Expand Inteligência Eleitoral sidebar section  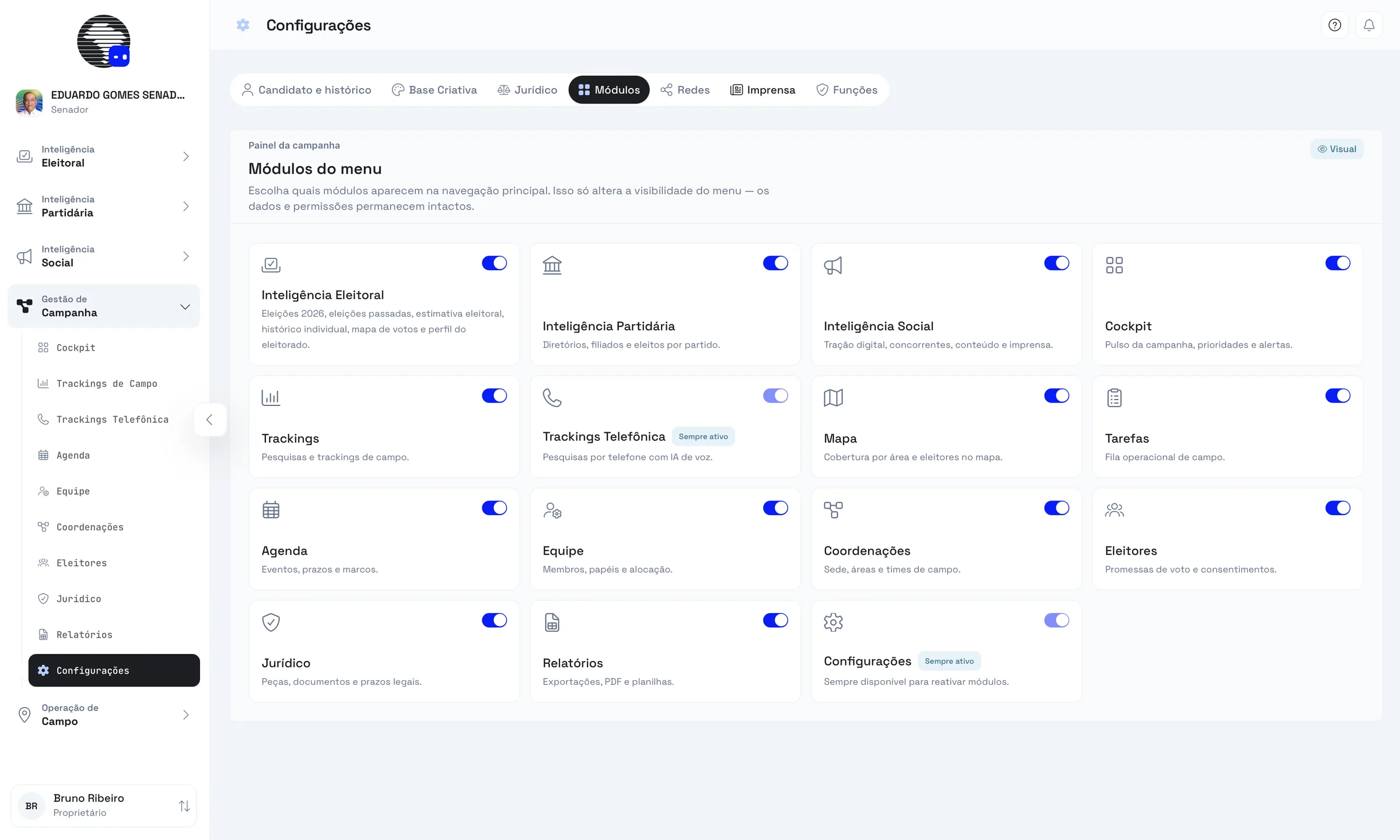[104, 156]
